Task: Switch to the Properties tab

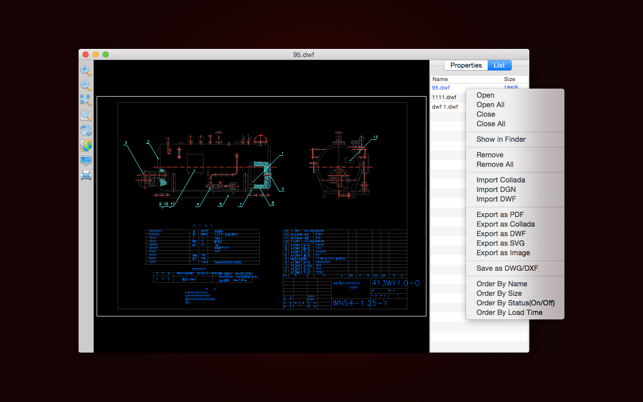Action: coord(465,65)
